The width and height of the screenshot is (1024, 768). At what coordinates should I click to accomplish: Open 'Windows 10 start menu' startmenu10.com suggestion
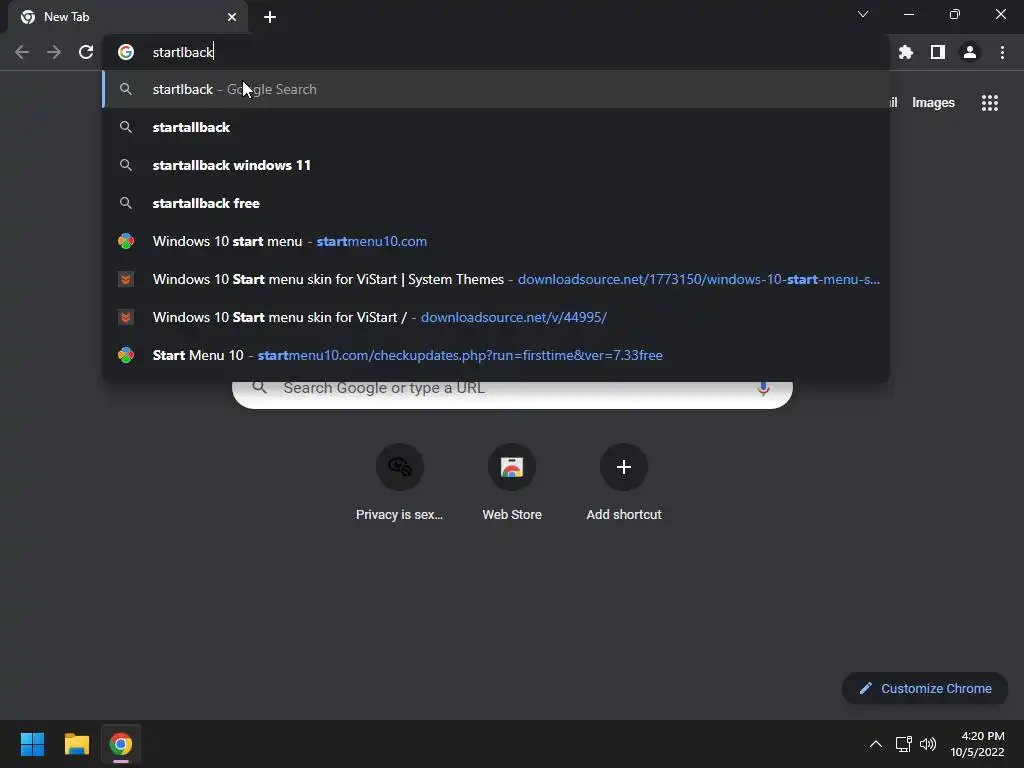[496, 241]
